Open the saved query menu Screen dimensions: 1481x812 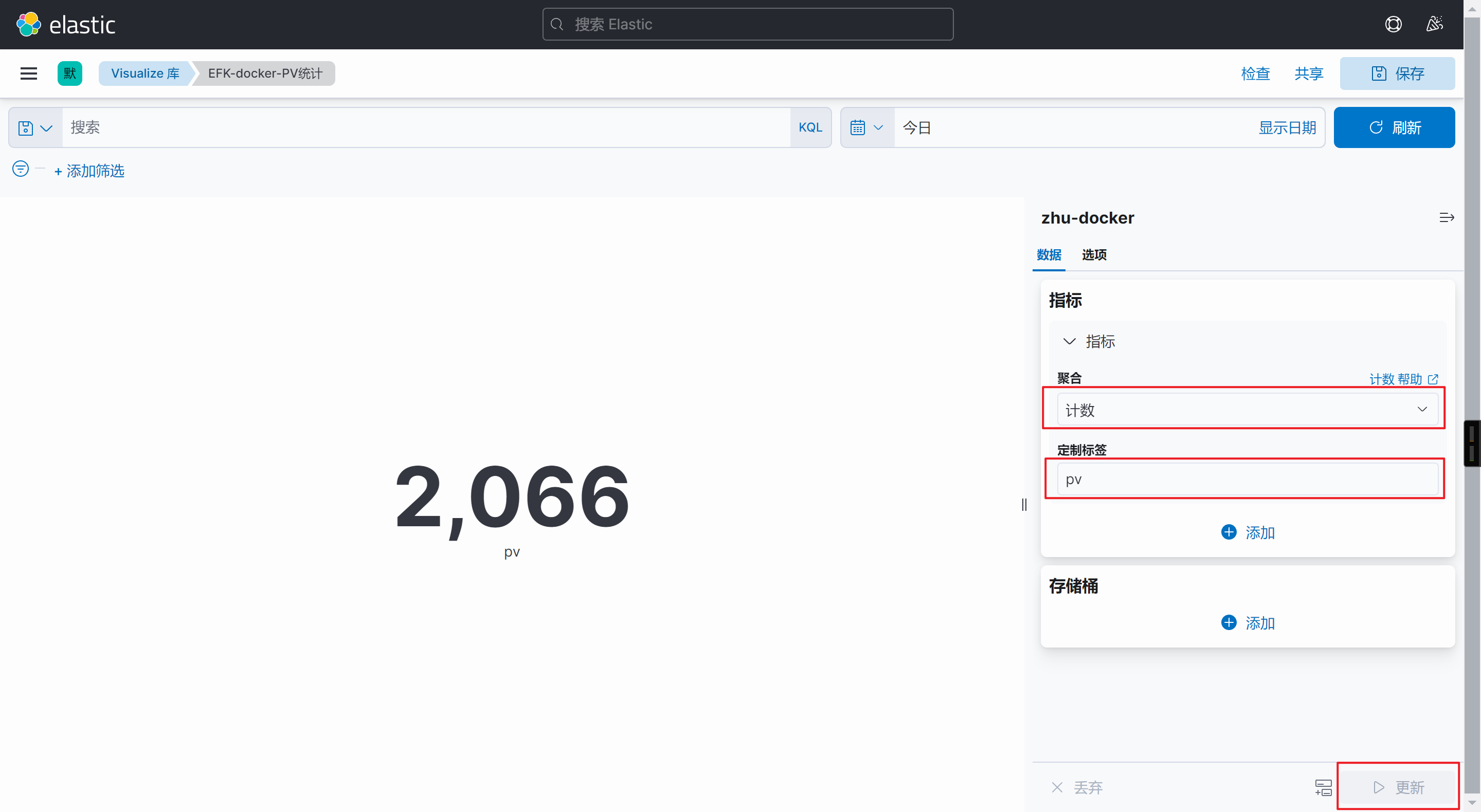(x=35, y=127)
